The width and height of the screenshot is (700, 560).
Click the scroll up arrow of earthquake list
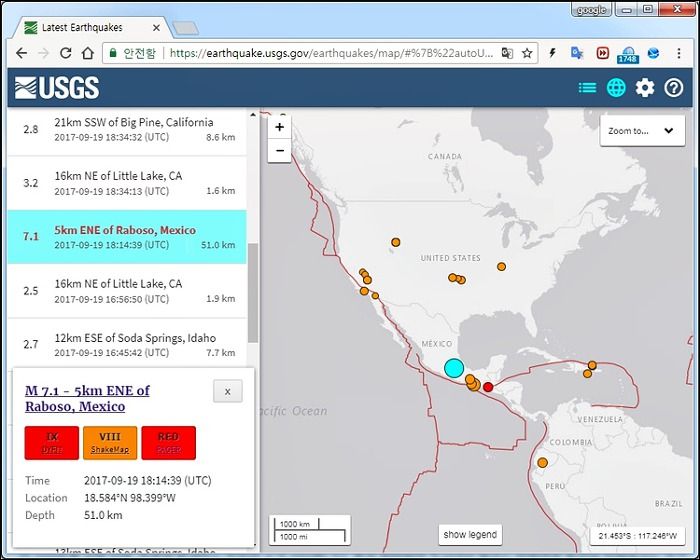(x=253, y=115)
